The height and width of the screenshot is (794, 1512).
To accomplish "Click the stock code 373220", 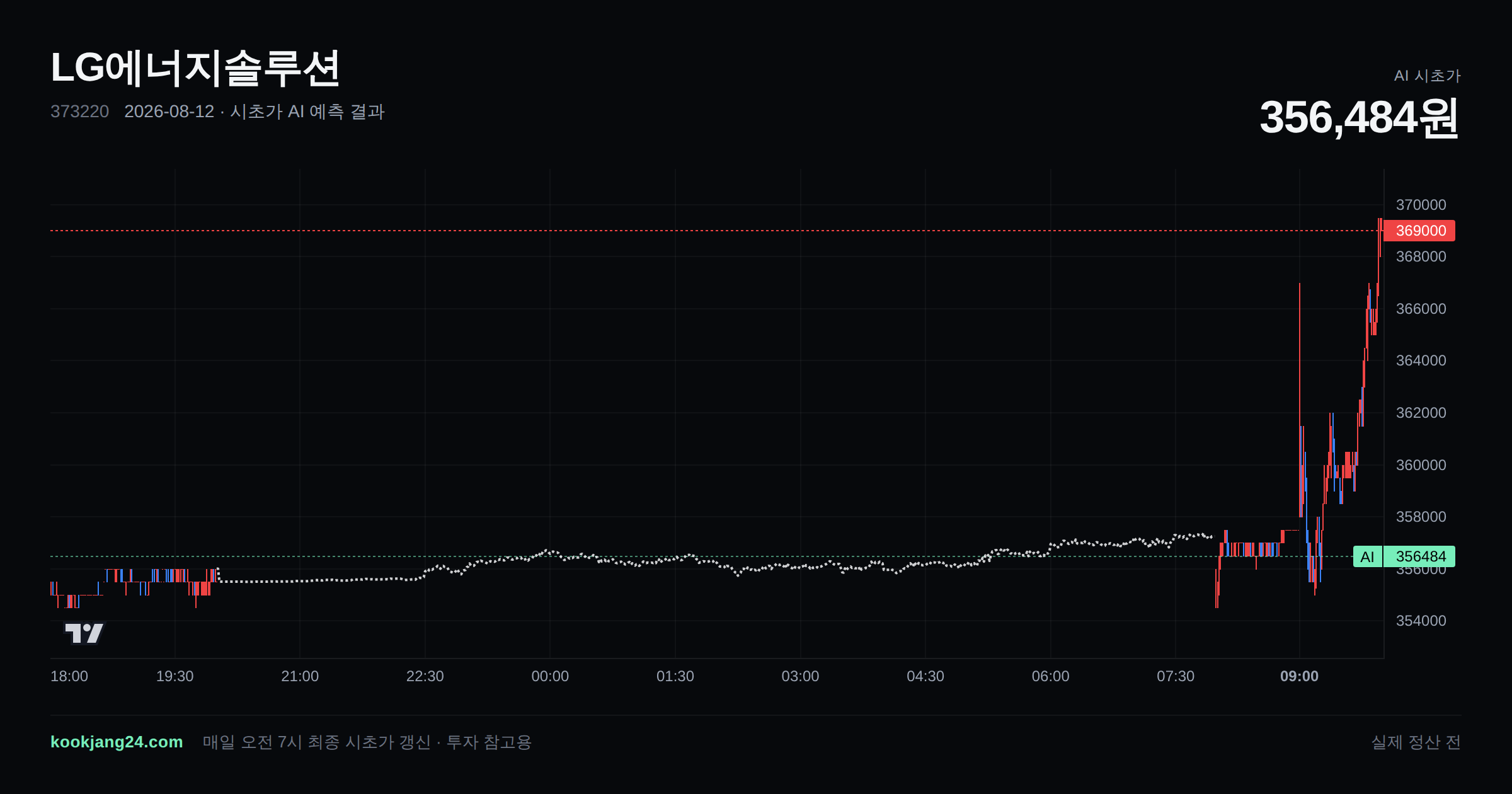I will (x=79, y=112).
